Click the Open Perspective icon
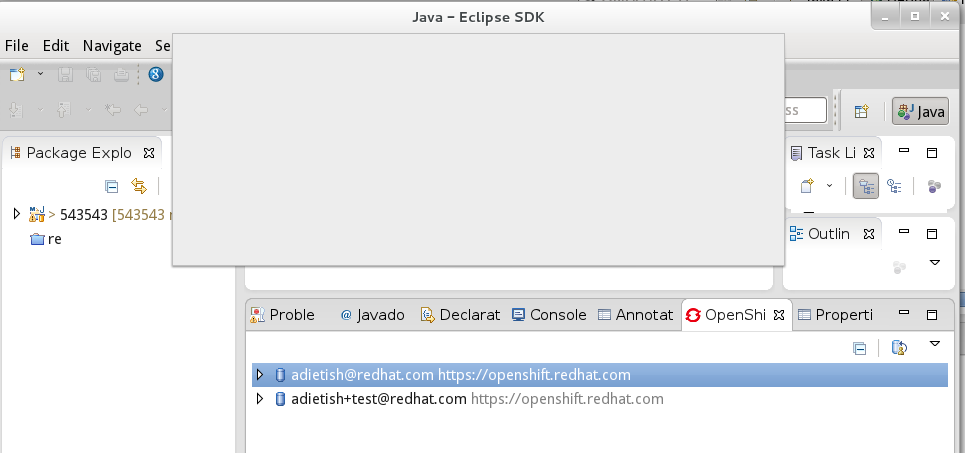The image size is (965, 453). coord(861,111)
